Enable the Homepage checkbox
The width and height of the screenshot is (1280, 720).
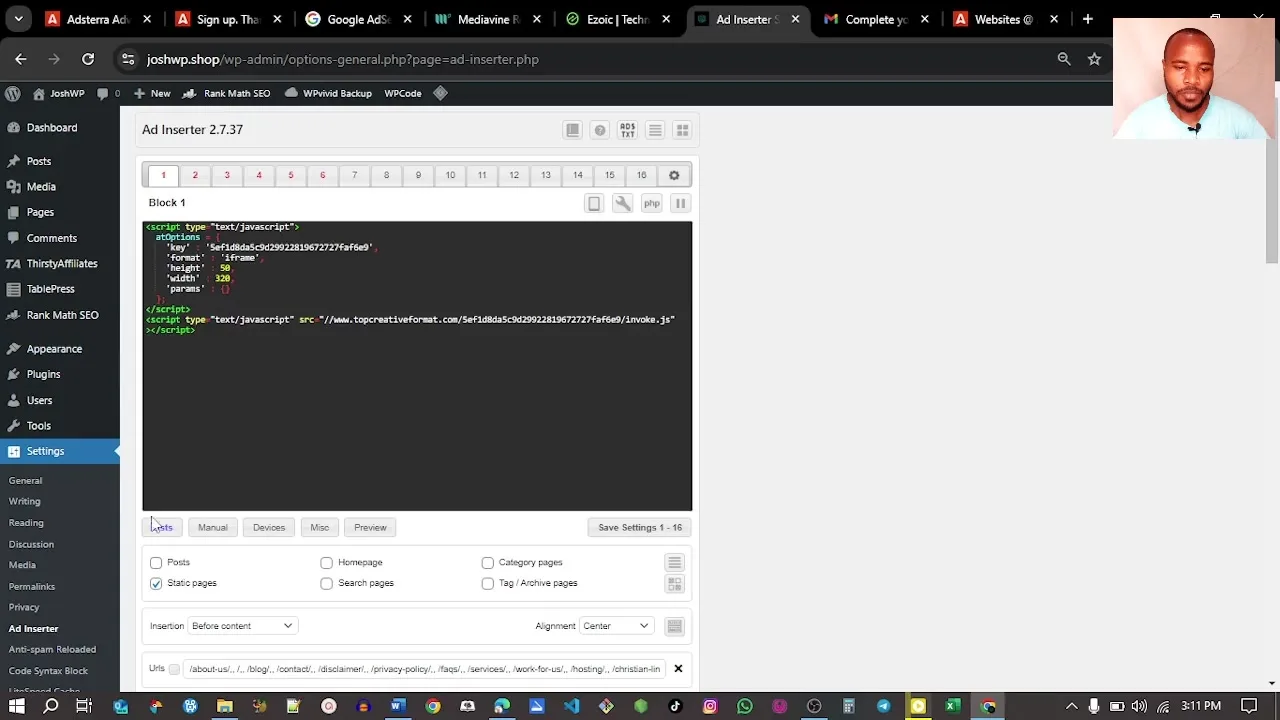point(327,563)
